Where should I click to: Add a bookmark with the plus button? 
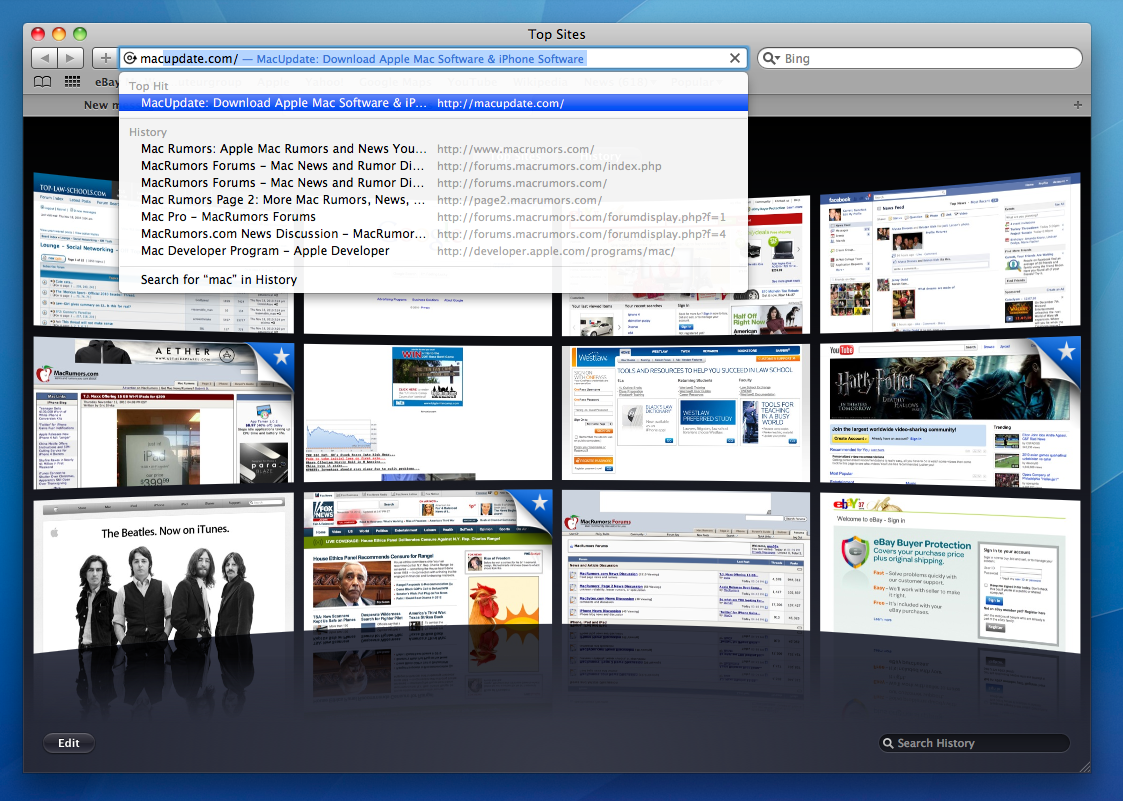click(105, 58)
